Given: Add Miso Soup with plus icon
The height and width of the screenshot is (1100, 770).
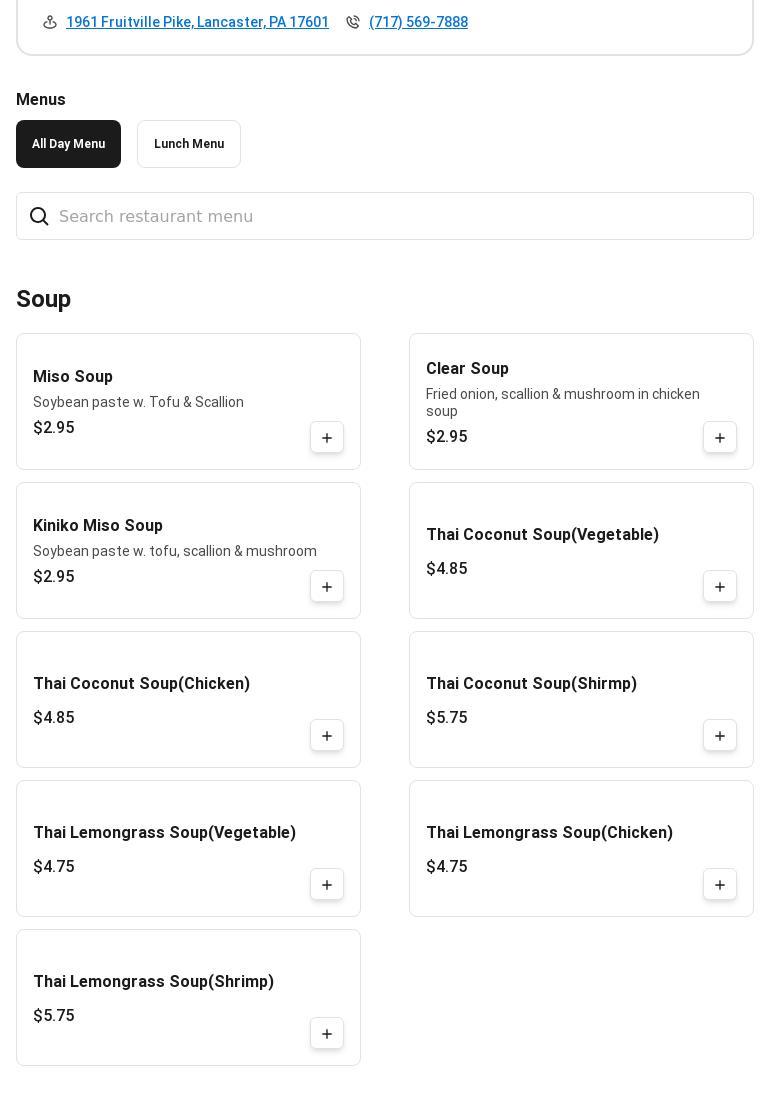Looking at the screenshot, I should (327, 438).
